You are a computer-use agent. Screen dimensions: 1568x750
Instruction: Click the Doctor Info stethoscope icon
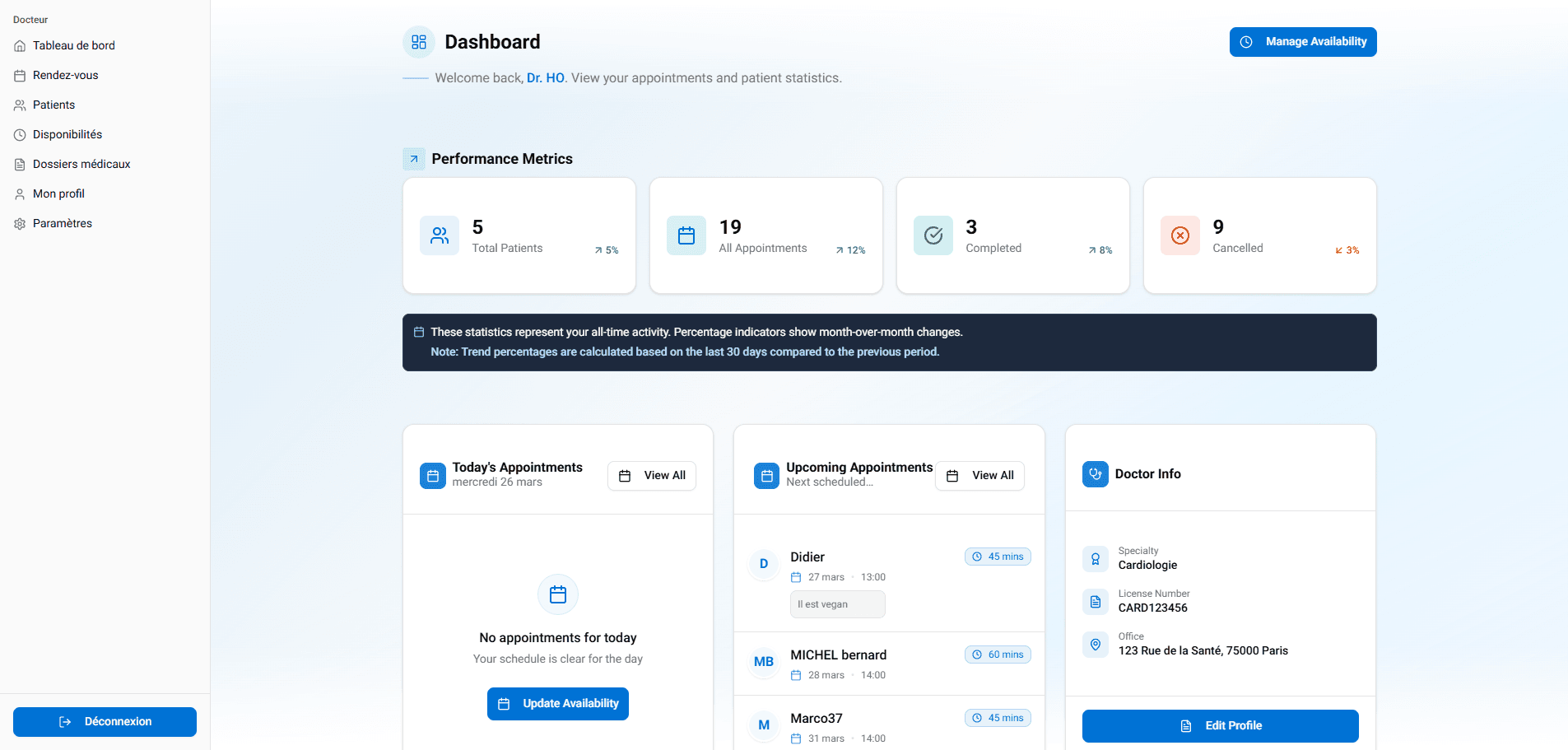tap(1096, 474)
